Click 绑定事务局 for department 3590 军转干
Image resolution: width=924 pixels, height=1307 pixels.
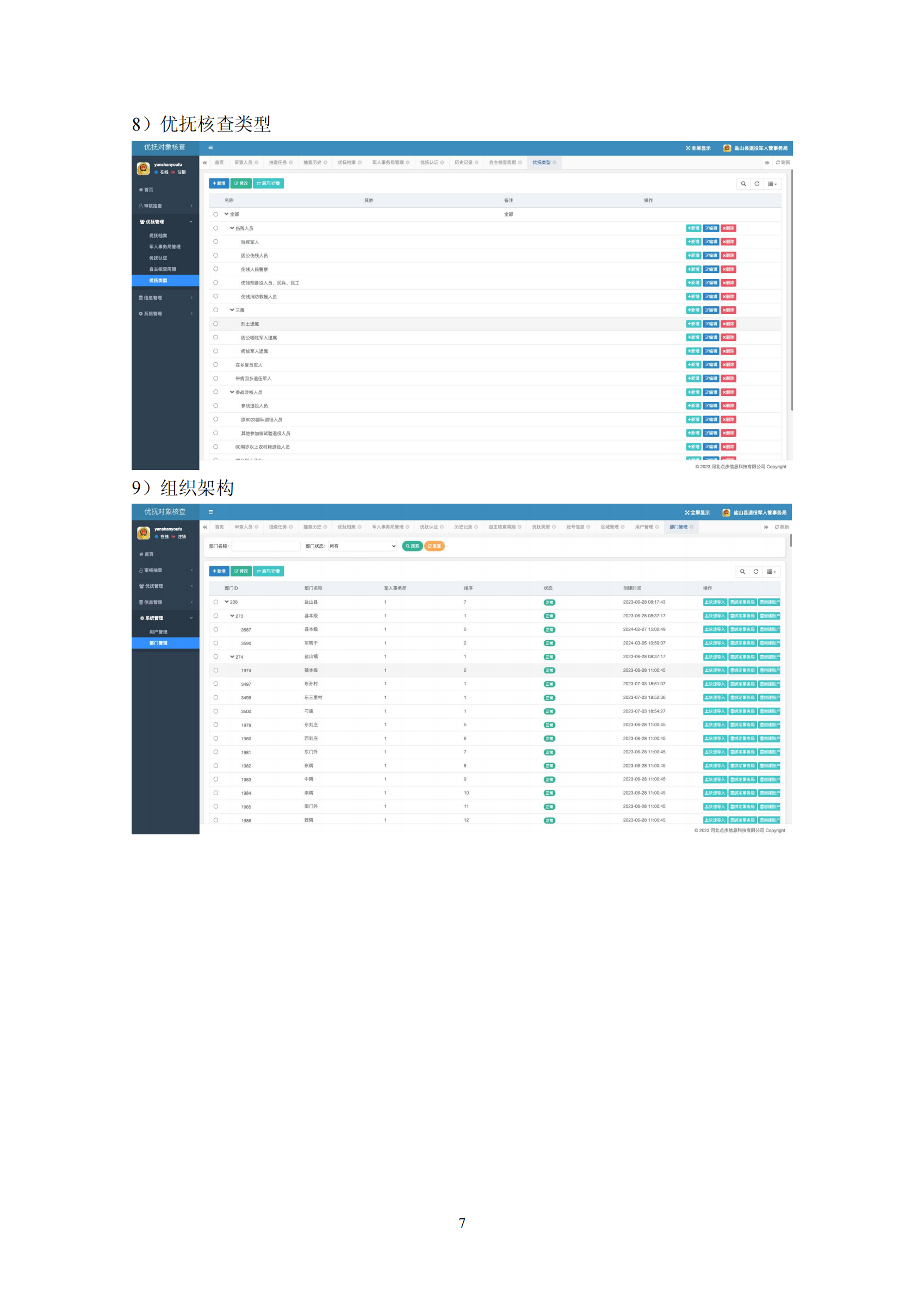742,643
